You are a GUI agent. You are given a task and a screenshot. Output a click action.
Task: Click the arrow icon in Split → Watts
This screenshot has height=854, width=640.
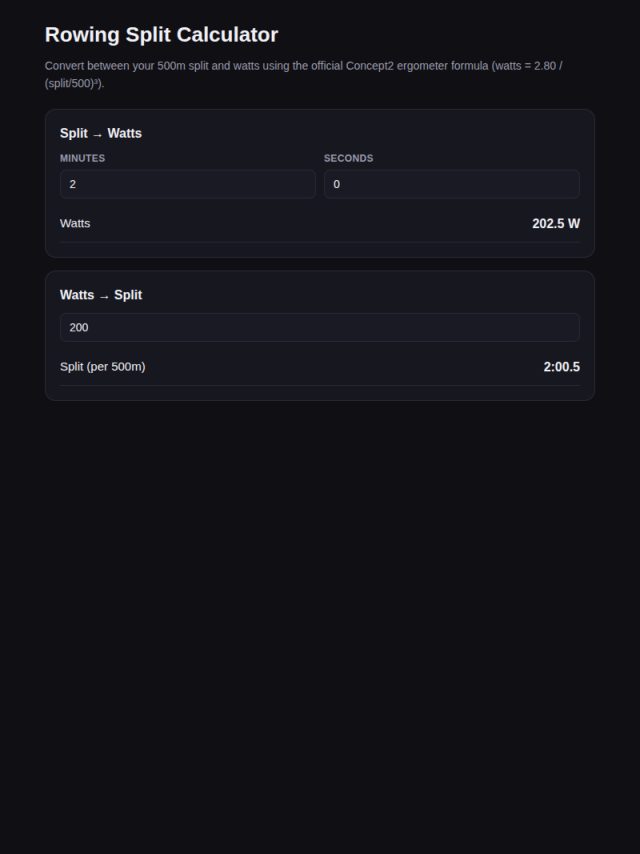(x=97, y=134)
